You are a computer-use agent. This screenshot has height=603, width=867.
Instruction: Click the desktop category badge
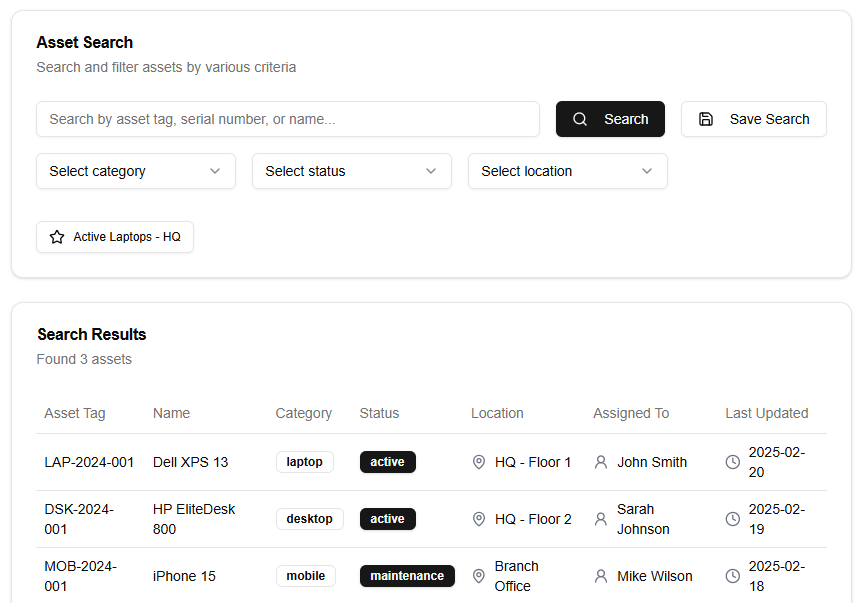310,519
